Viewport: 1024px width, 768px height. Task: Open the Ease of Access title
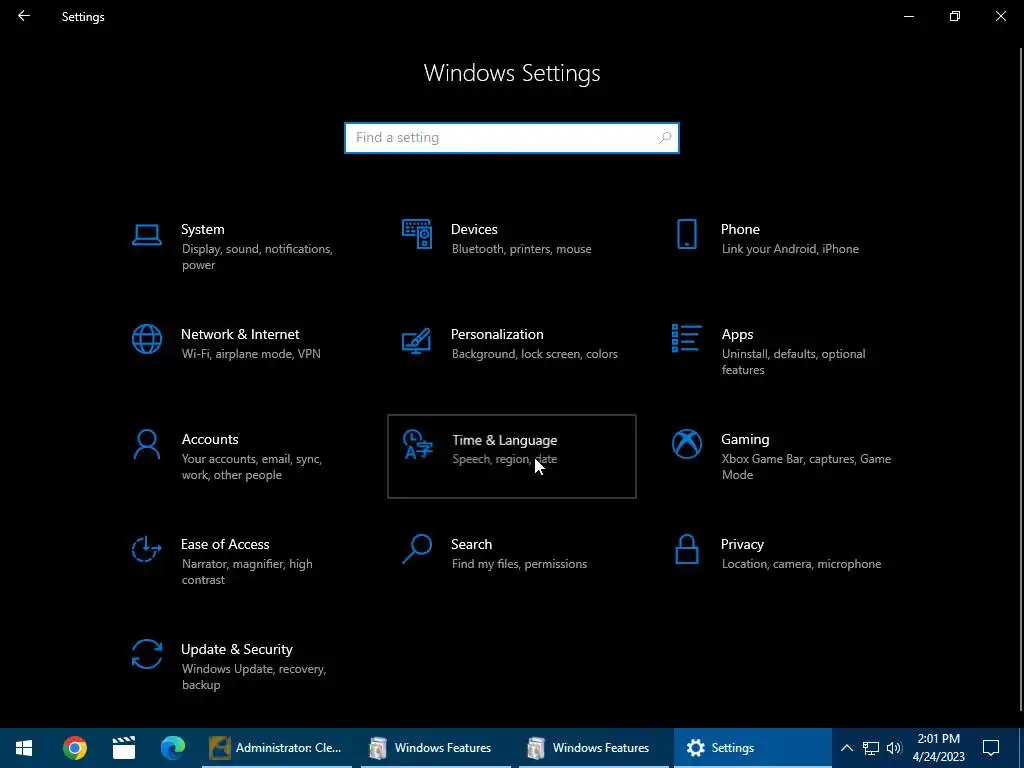[225, 545]
